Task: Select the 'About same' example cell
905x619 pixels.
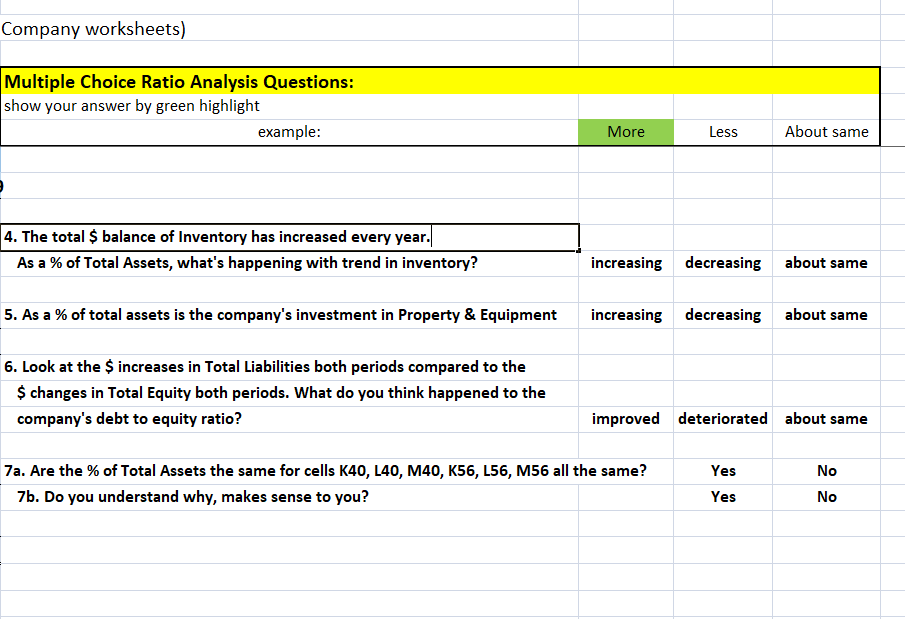Action: click(x=827, y=132)
